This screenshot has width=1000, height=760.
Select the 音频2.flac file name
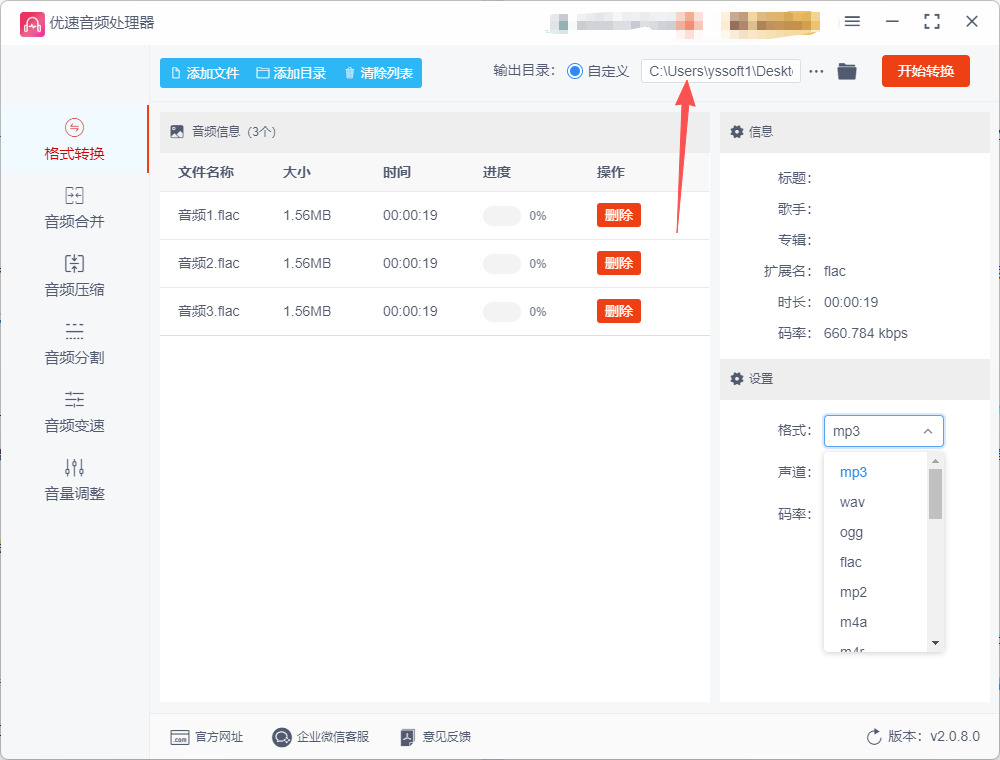click(x=209, y=263)
